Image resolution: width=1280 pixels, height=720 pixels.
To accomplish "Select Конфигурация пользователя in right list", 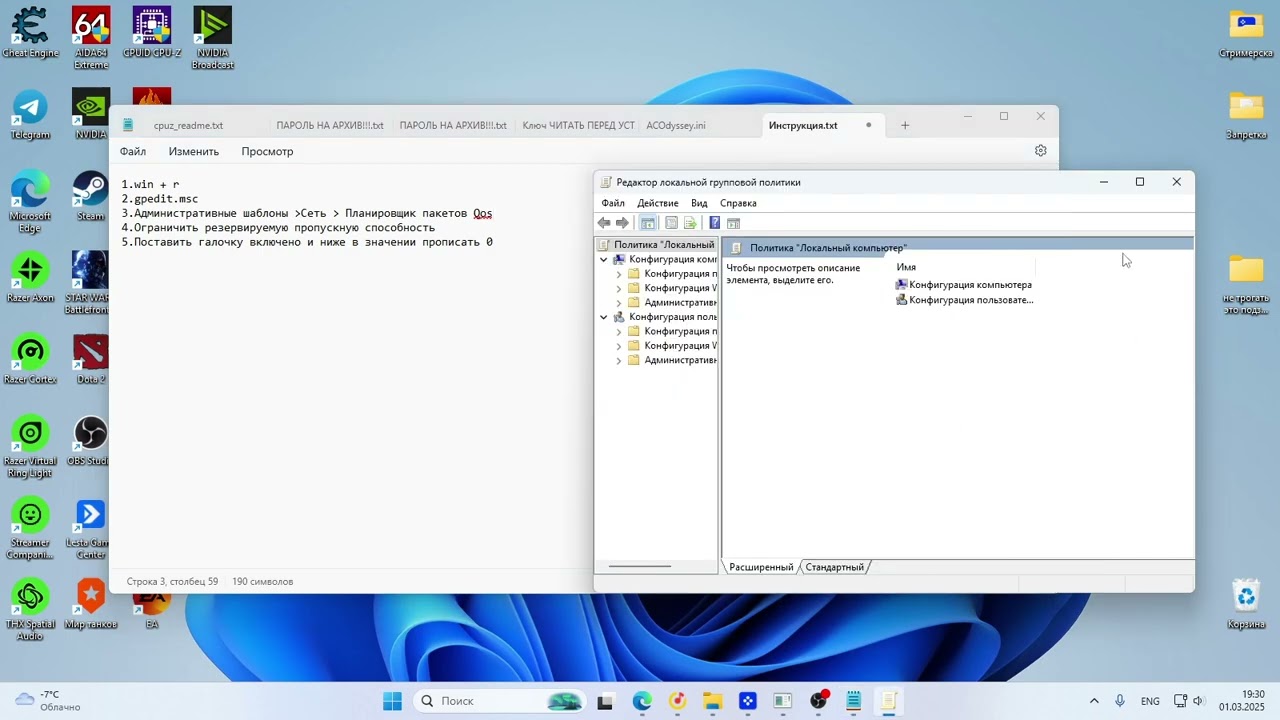I will [x=964, y=300].
